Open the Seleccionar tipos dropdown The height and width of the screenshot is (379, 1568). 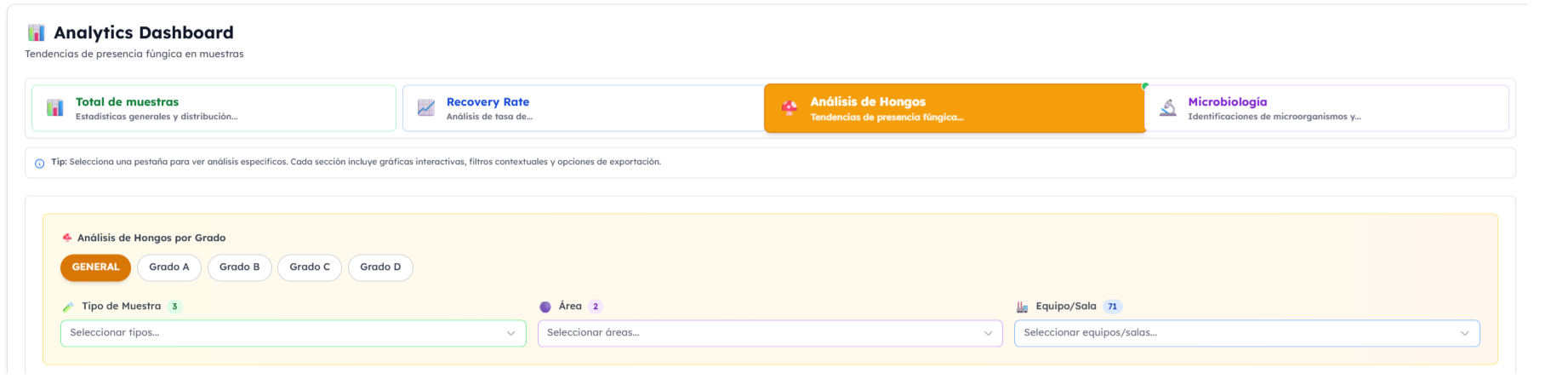pyautogui.click(x=293, y=333)
